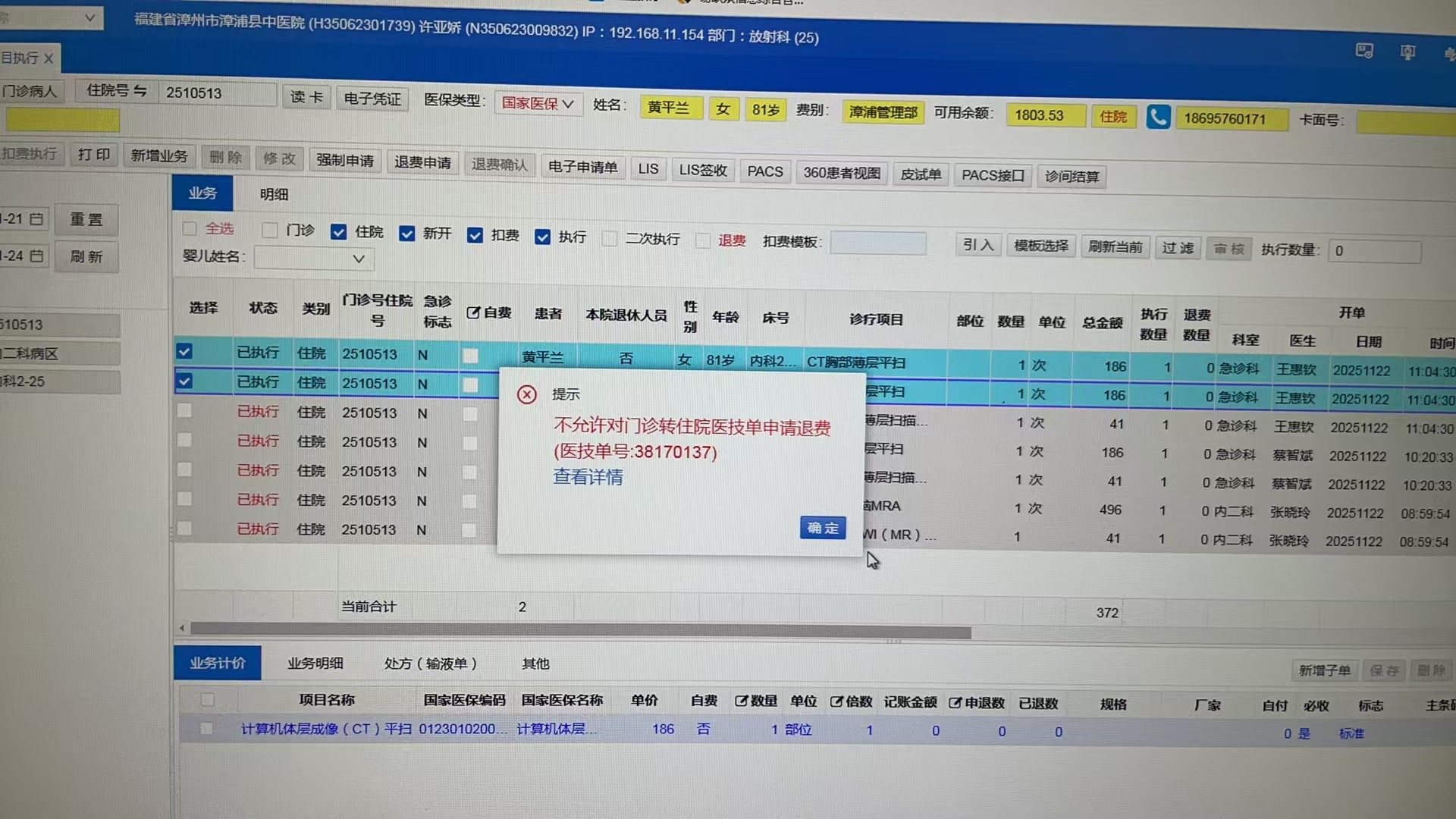Image resolution: width=1456 pixels, height=819 pixels.
Task: Close the 目执行 tab with X
Action: tap(49, 58)
